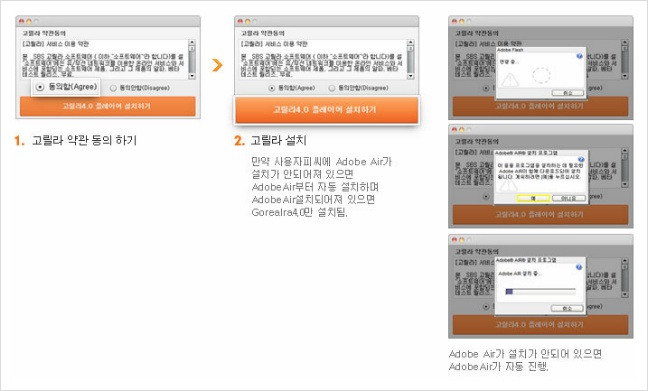Click the terms text area in step 2 window
The width and height of the screenshot is (648, 391).
[323, 60]
